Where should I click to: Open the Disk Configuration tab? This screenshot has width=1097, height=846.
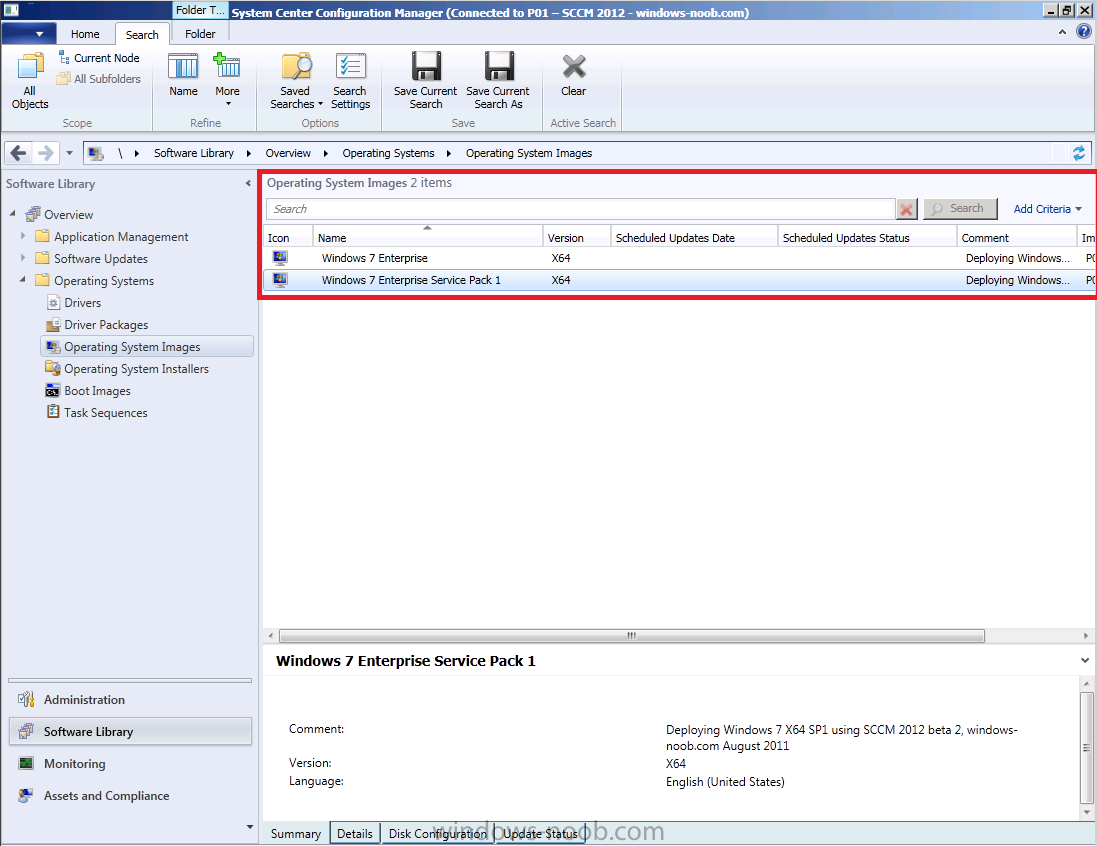coord(438,833)
